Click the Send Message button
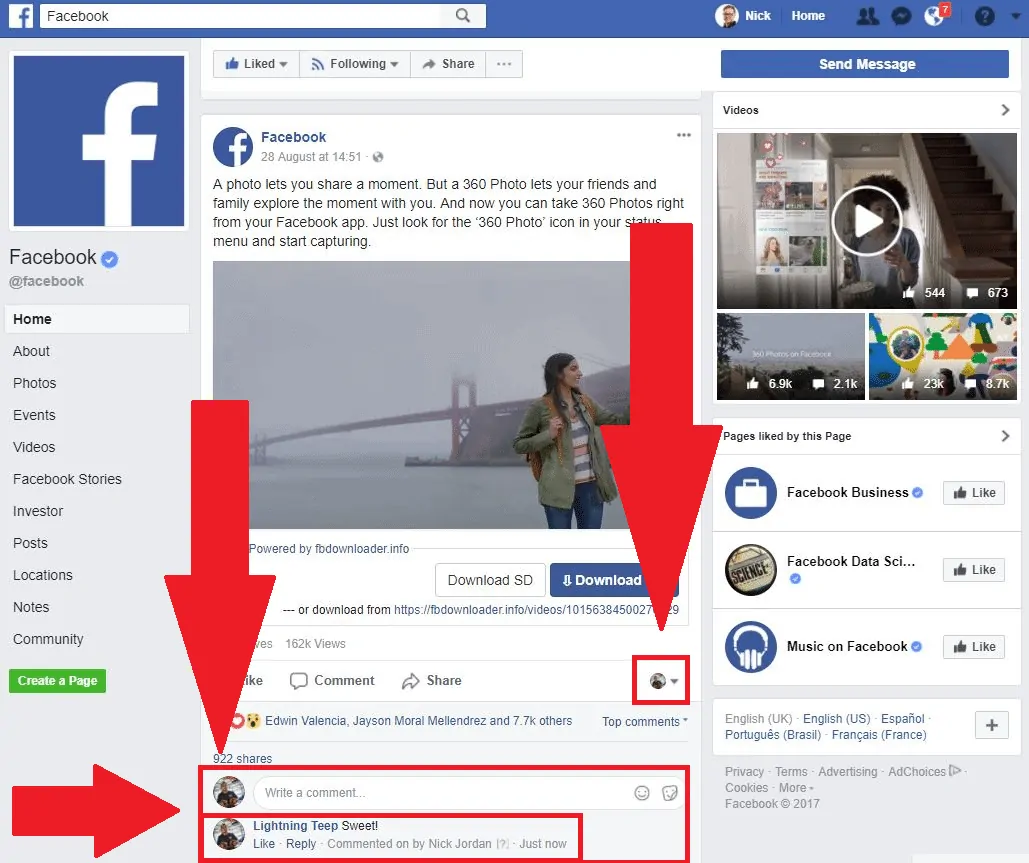Screen dimensions: 1029x863 pyautogui.click(x=864, y=63)
